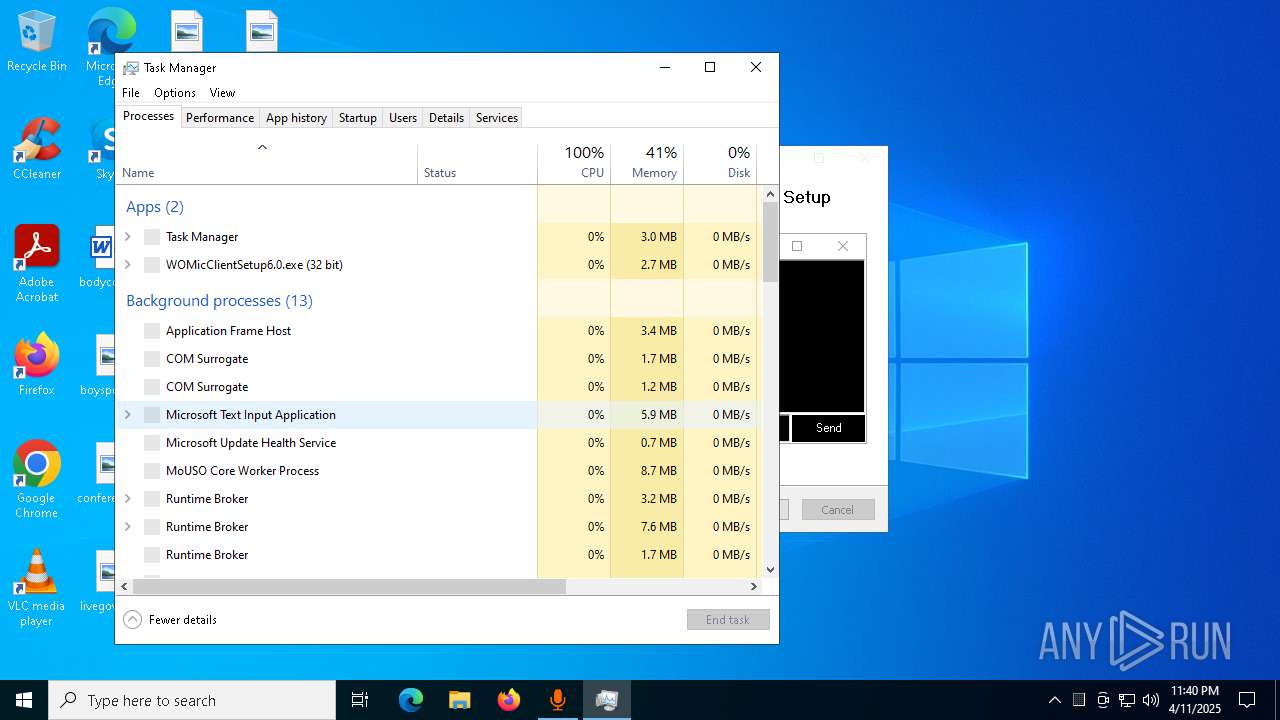Click the Application Frame Host process icon

pyautogui.click(x=152, y=331)
